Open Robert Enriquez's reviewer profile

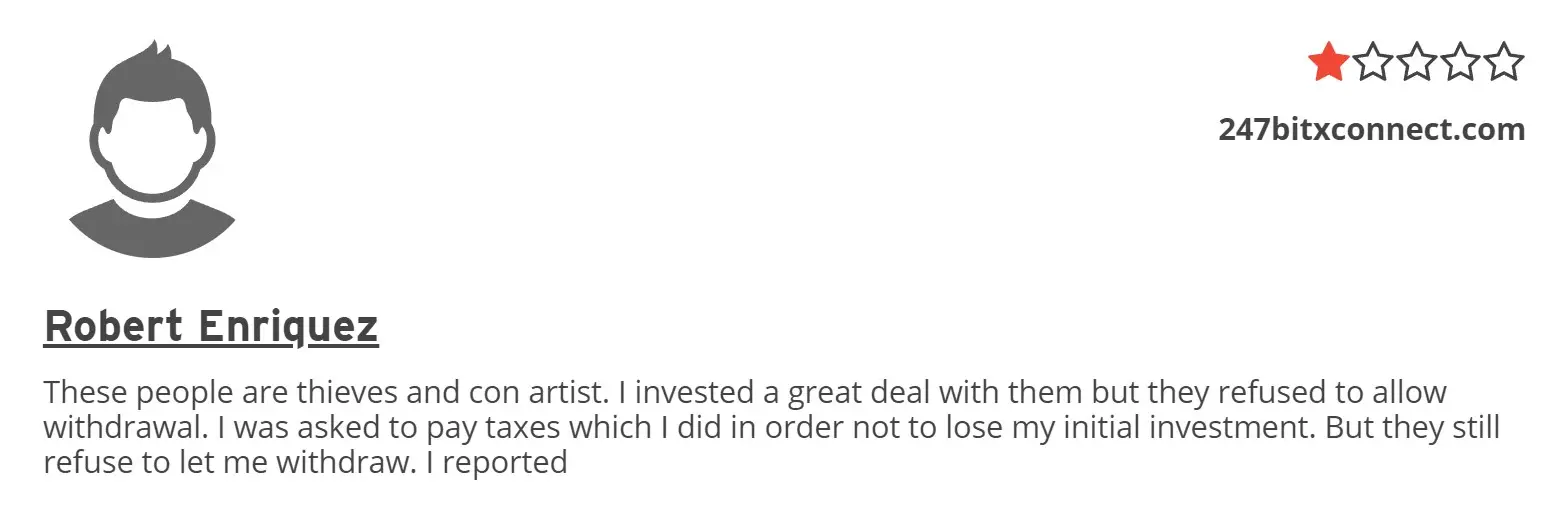click(x=211, y=327)
